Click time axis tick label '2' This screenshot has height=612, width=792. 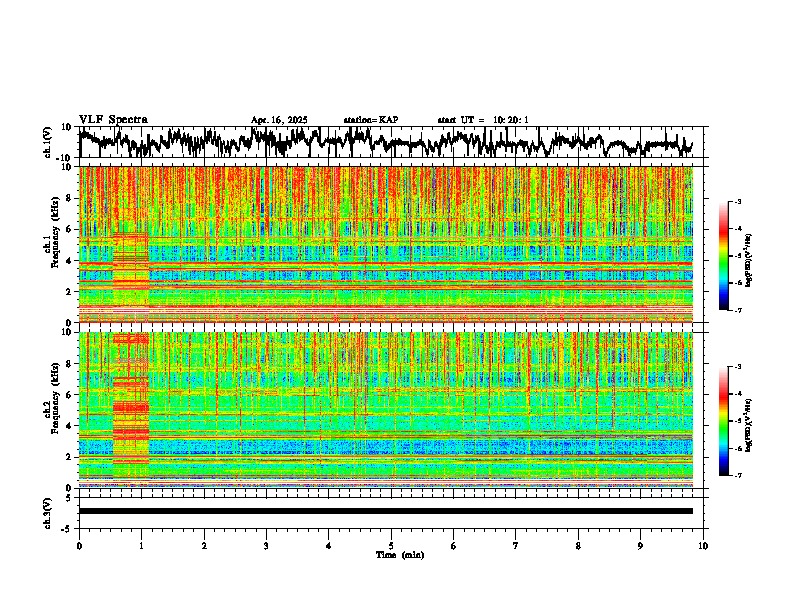click(x=204, y=546)
